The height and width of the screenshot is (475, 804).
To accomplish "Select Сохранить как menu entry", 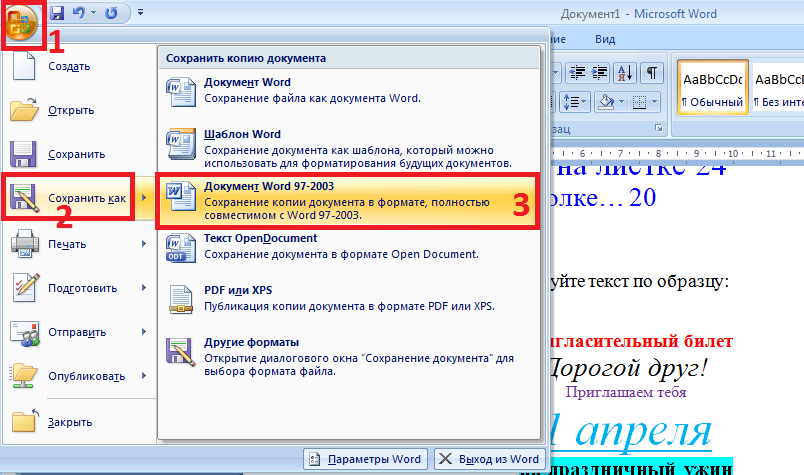I will 69,198.
